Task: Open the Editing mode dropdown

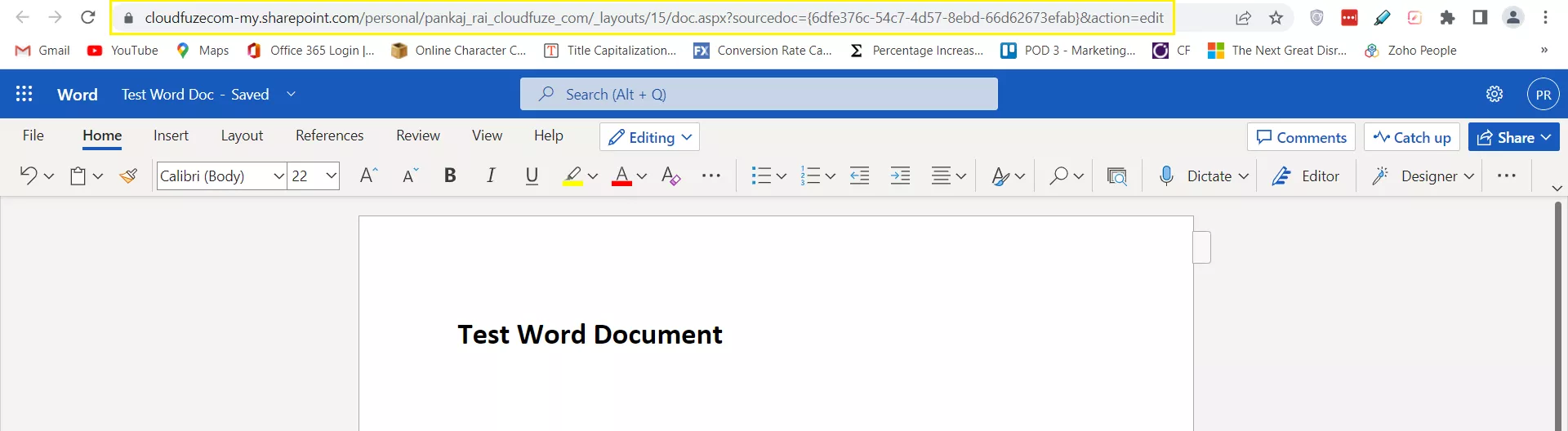Action: [x=649, y=137]
